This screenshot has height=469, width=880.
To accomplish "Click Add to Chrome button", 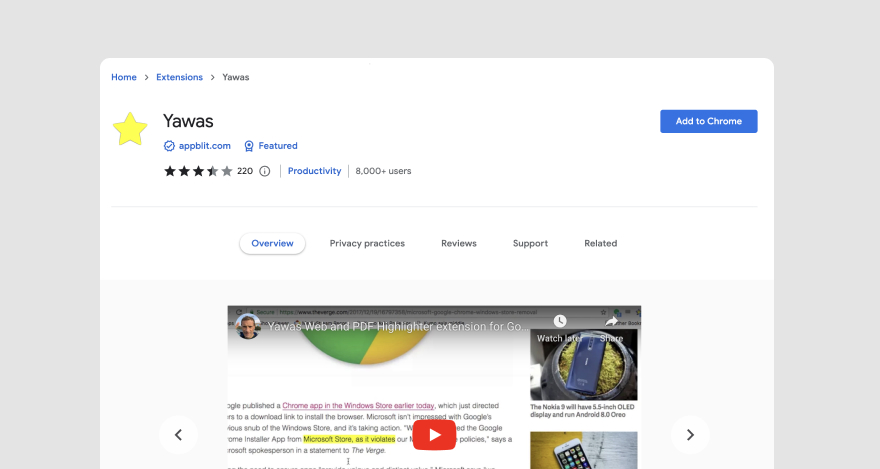I will [x=708, y=121].
